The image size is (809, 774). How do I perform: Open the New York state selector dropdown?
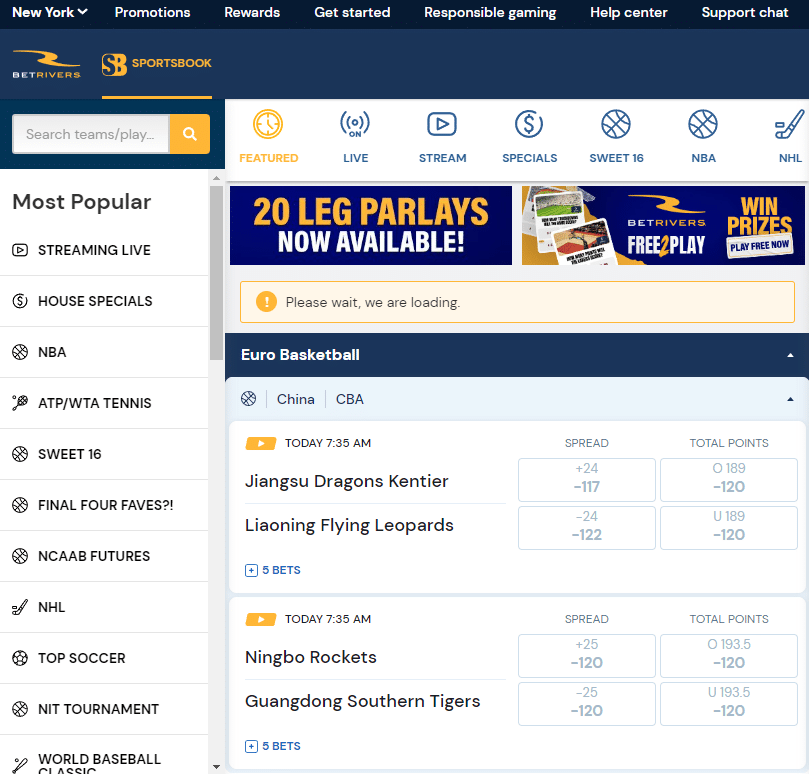tap(48, 13)
